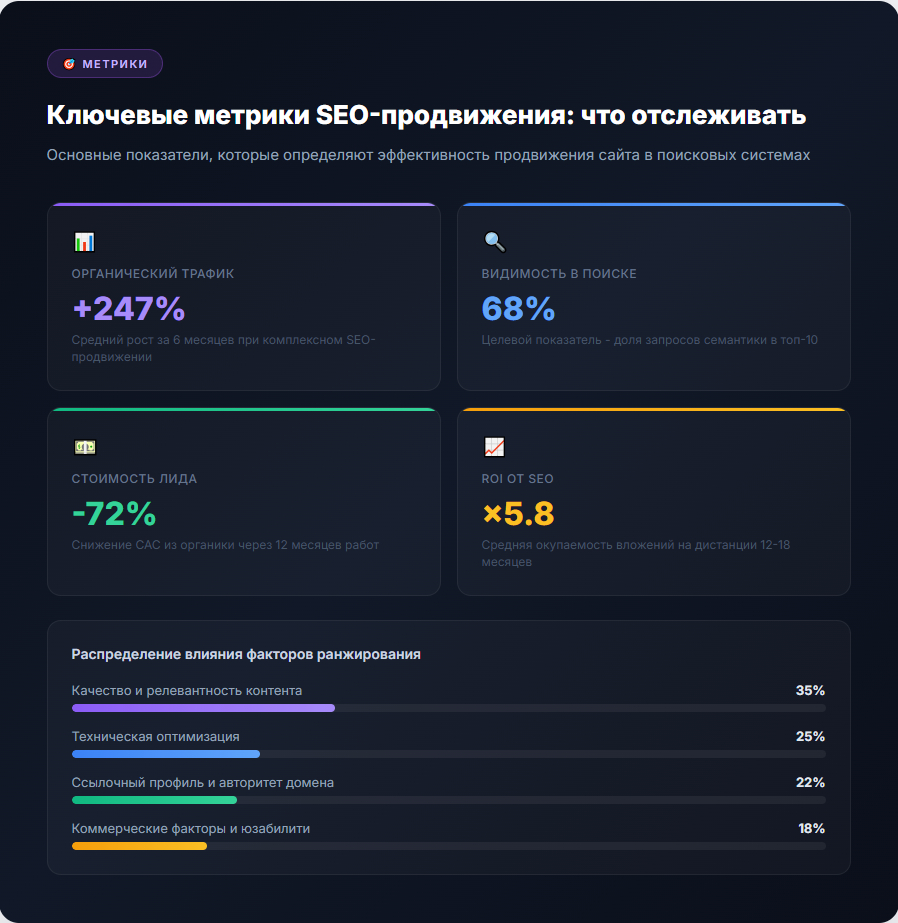
Task: Click the magnifying glass icon above ВИДИМОСТЬ В ПОИСКЕ
Action: tap(494, 242)
